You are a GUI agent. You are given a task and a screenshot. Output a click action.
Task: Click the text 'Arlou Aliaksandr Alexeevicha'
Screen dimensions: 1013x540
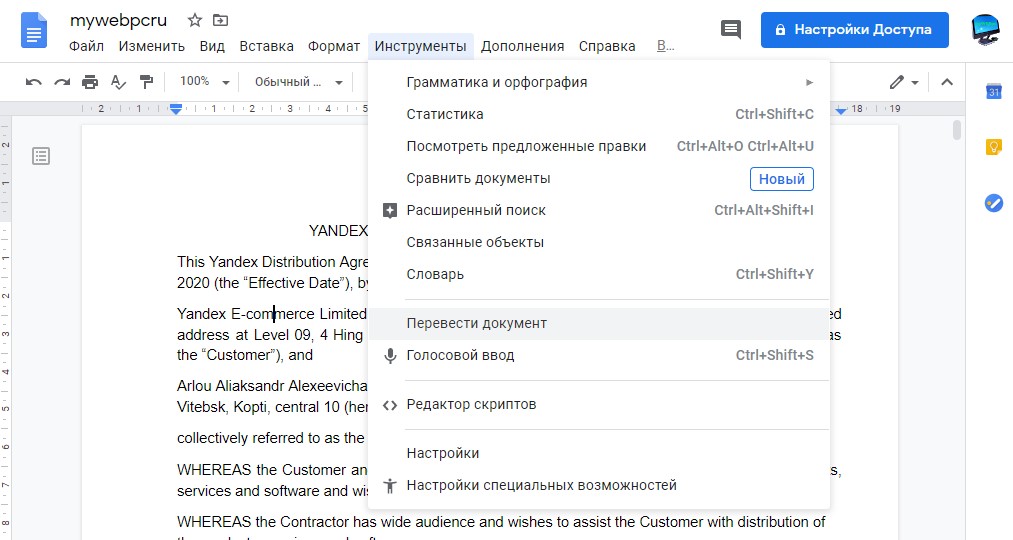tap(272, 386)
